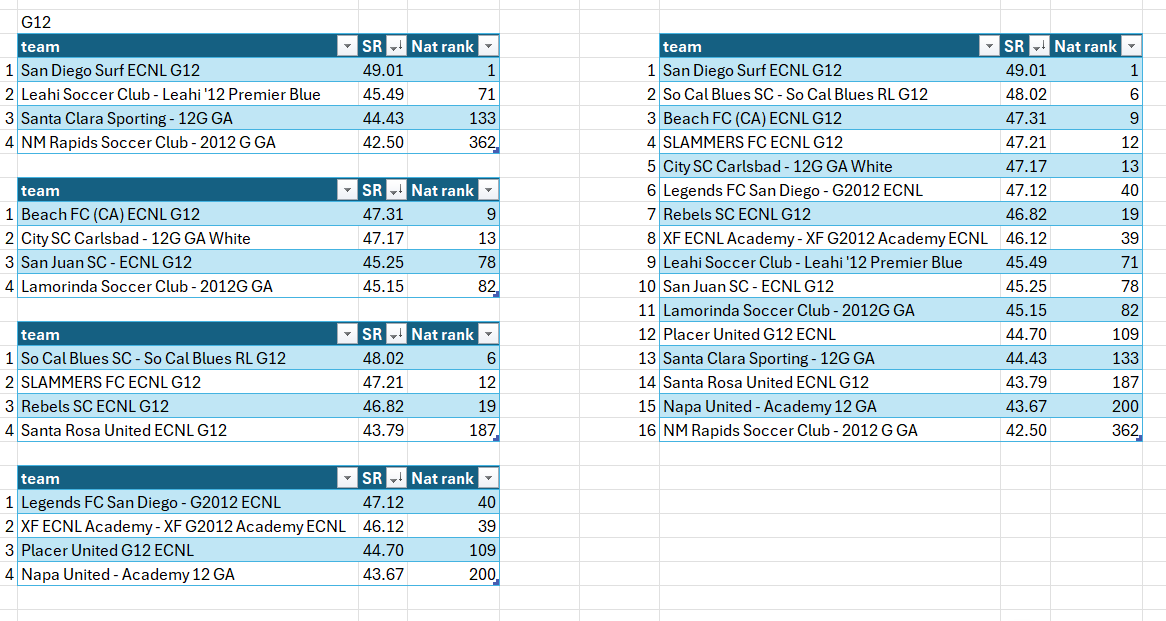The image size is (1166, 621).
Task: Click resize handle at 16-team table corner
Action: coord(1139,438)
